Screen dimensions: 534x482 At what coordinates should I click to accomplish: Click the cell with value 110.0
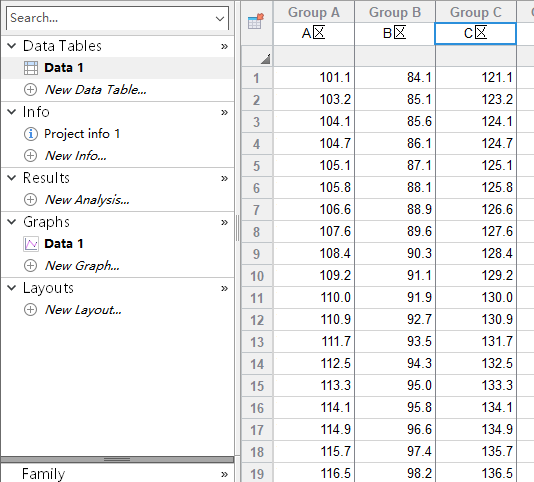pos(314,298)
